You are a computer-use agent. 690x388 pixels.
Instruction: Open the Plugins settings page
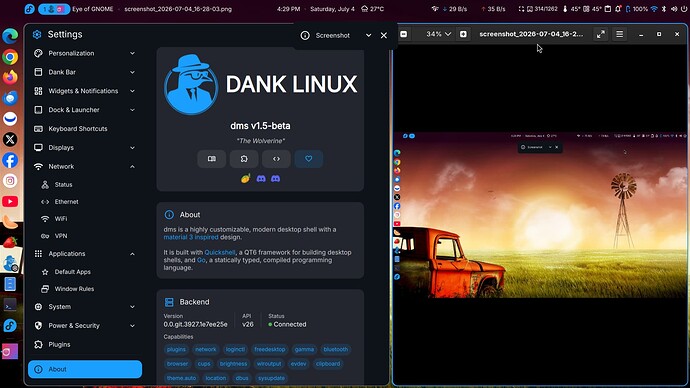pos(84,344)
